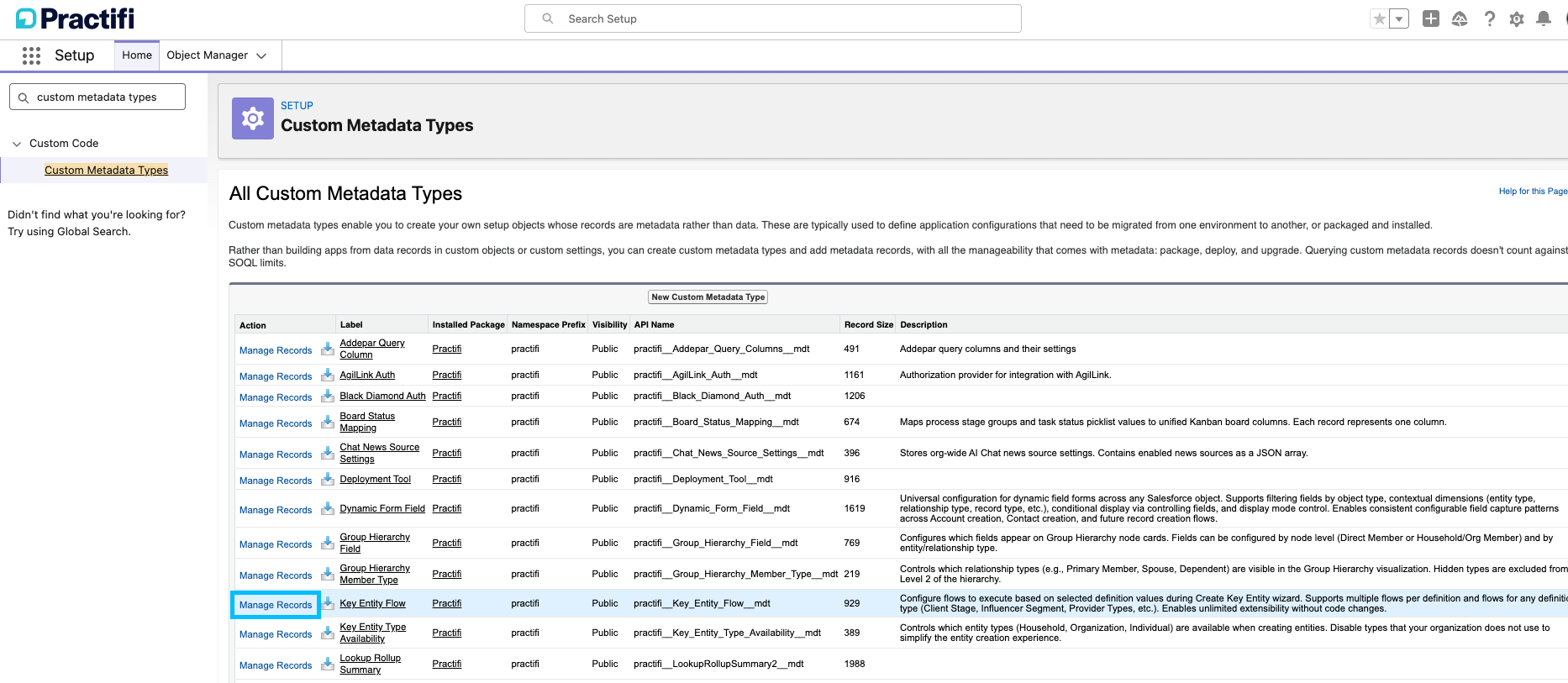The image size is (1568, 683).
Task: Open the Board Status Mapping label link
Action: point(367,422)
